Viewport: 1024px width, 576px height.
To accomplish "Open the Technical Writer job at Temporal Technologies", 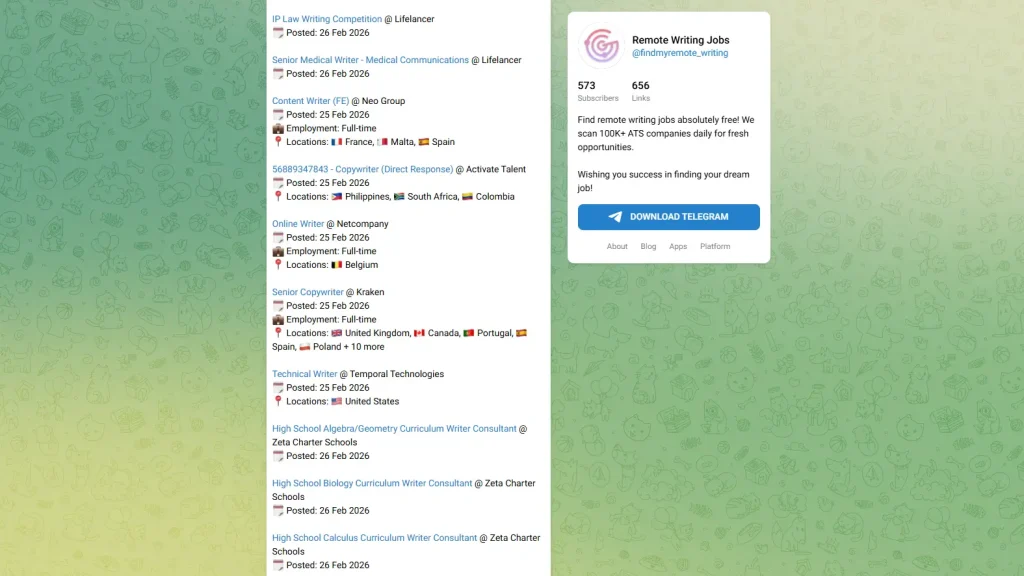I will pos(305,374).
